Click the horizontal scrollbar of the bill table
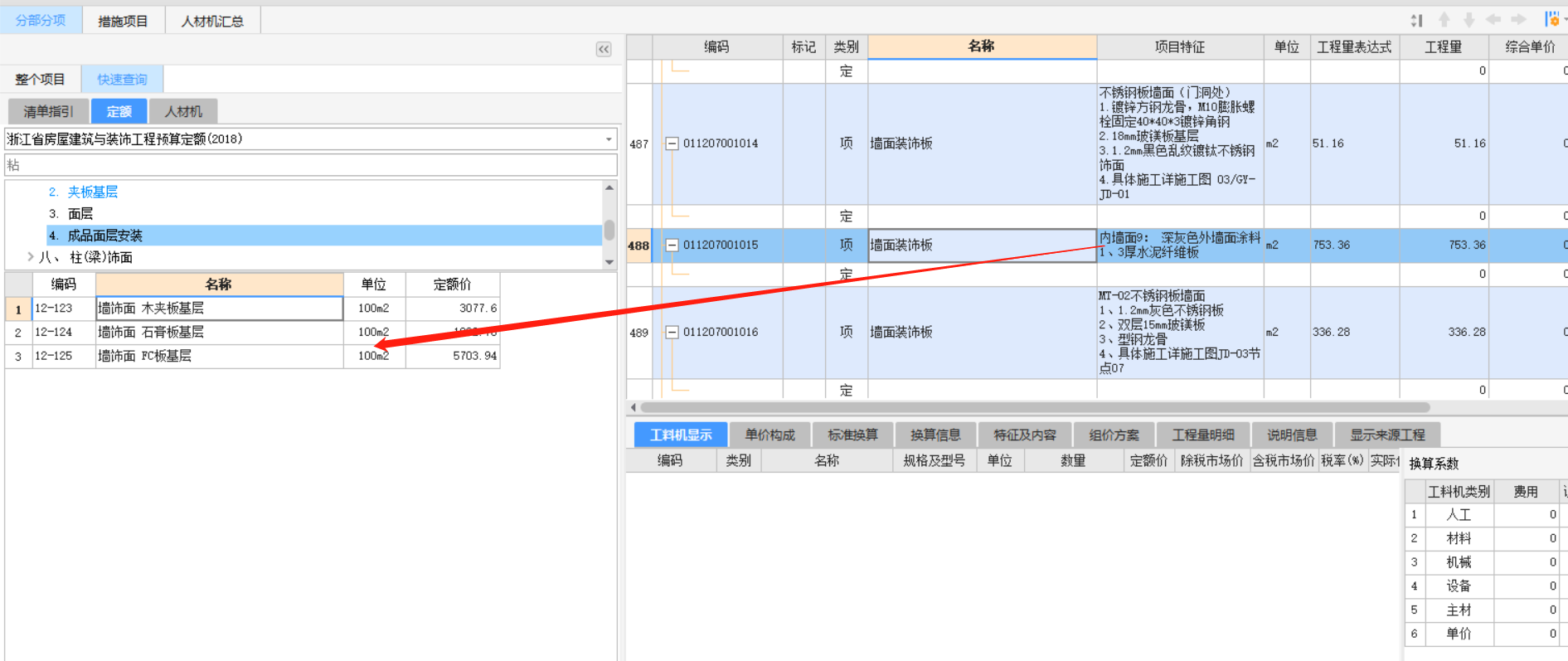 pos(1035,407)
